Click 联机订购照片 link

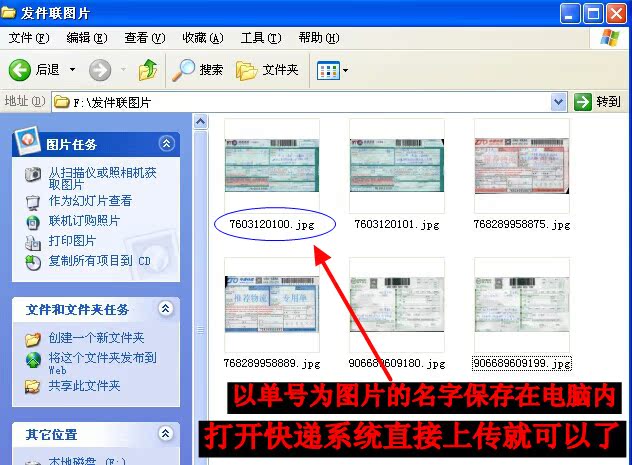[x=84, y=220]
